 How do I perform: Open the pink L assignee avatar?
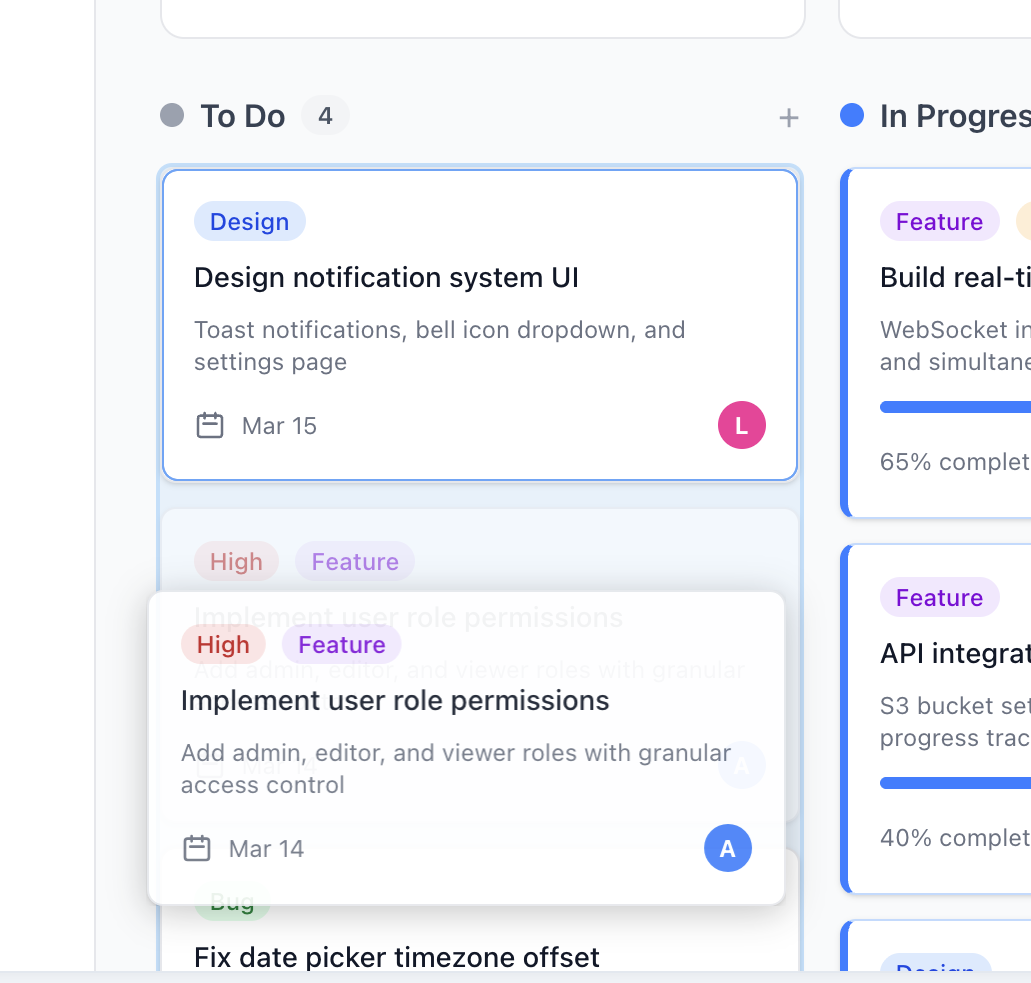741,426
